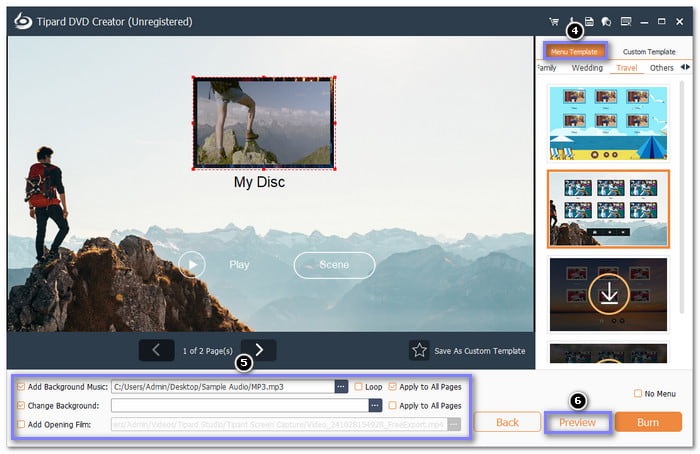The image size is (700, 454).
Task: Enable the Add Opening Film checkbox
Action: [21, 425]
